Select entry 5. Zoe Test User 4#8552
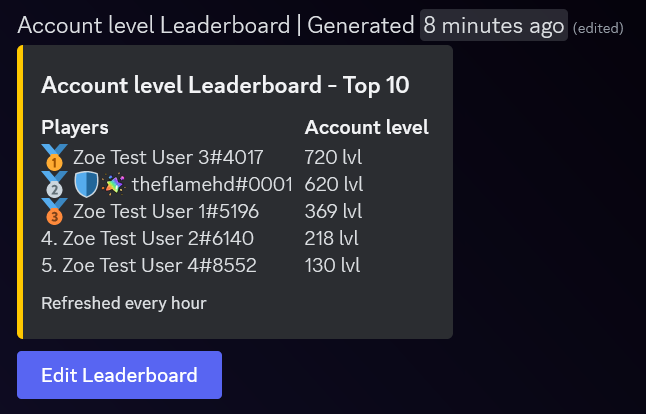This screenshot has width=646, height=414. pyautogui.click(x=149, y=265)
